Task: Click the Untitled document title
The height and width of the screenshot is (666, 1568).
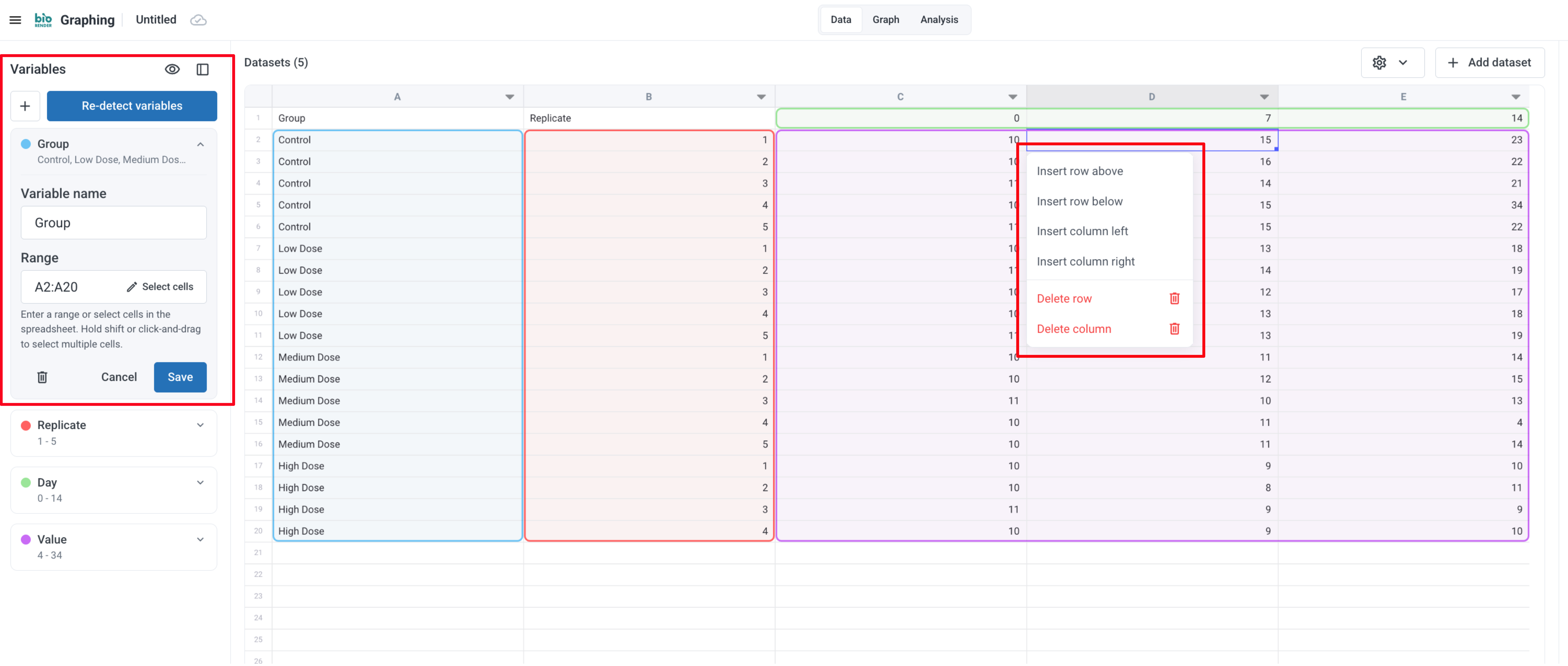Action: [156, 20]
